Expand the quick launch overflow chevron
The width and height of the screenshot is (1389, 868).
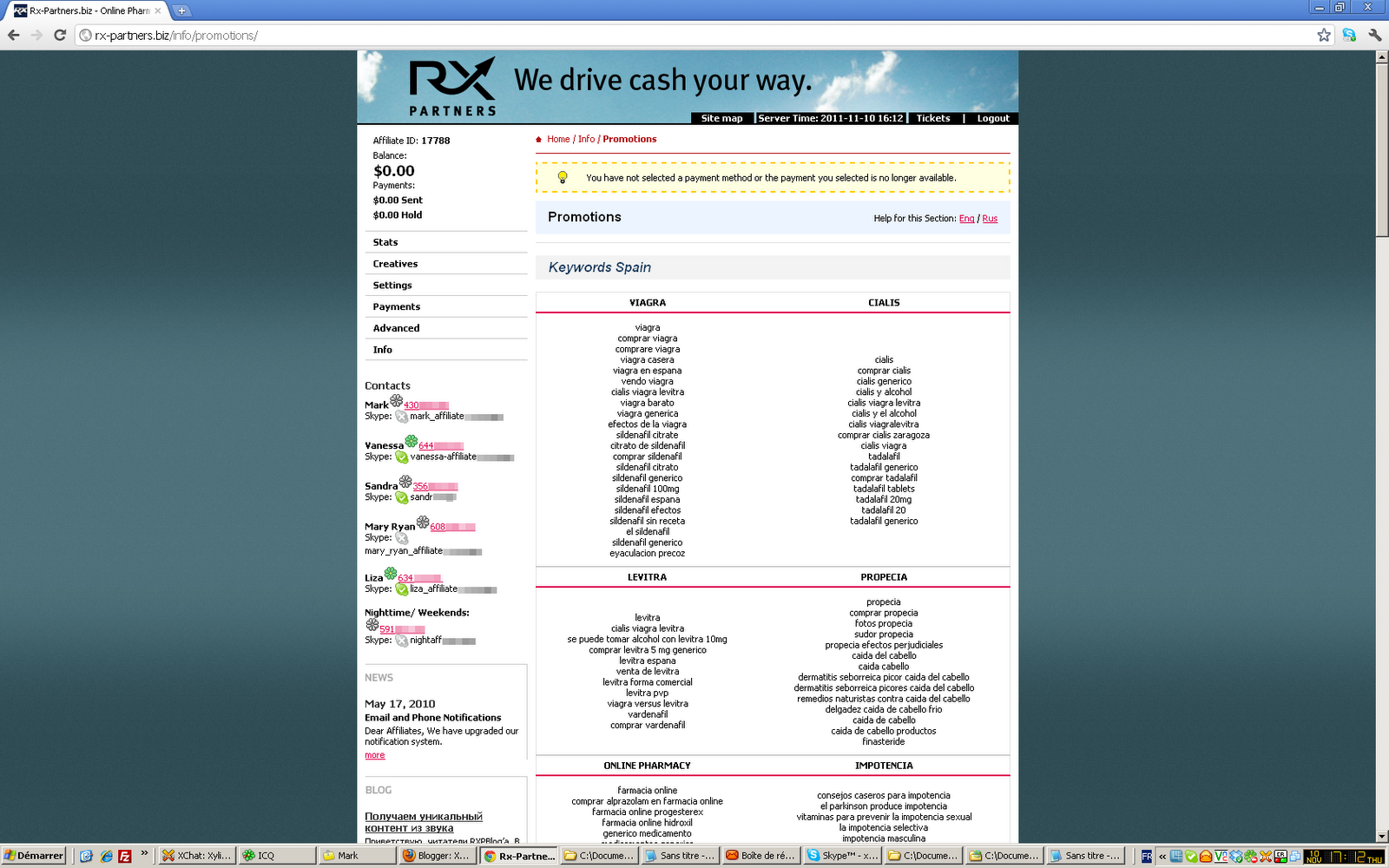(144, 853)
